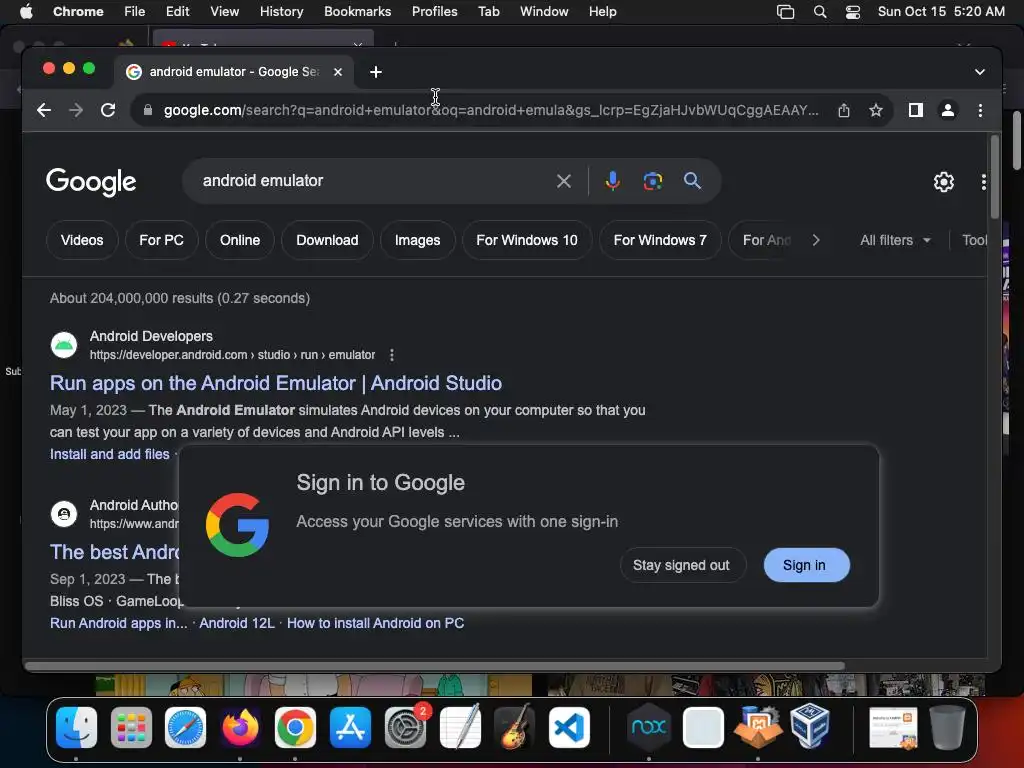
Task: Open the Android Developers site name
Action: coord(152,336)
